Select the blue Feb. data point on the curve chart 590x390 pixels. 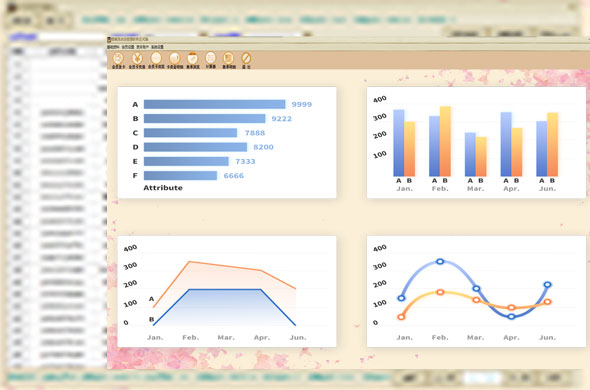[x=440, y=261]
